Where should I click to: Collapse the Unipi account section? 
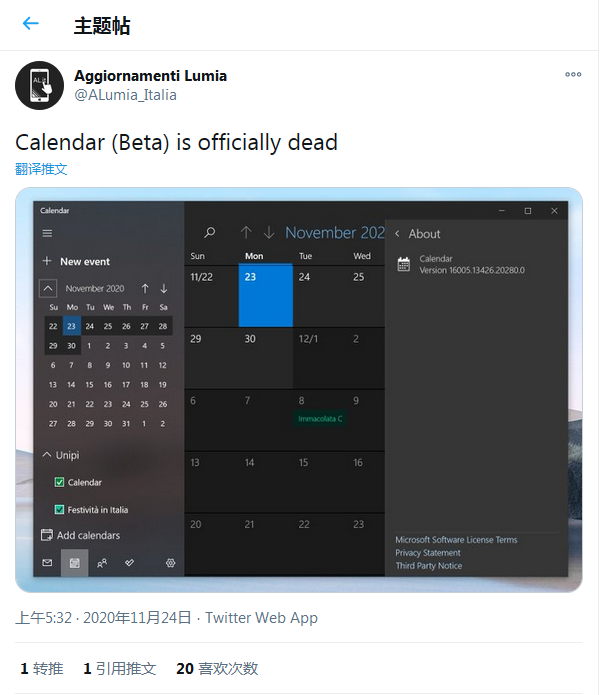[x=47, y=455]
